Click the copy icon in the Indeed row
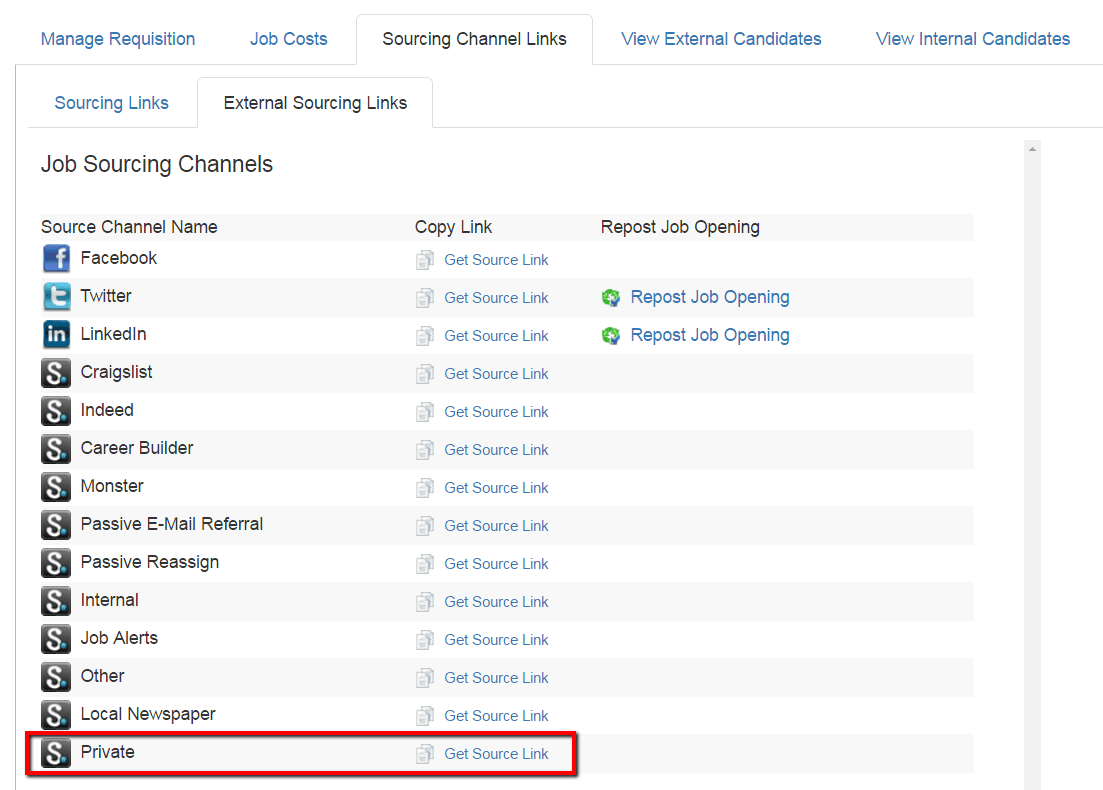The width and height of the screenshot is (1103, 790). (x=425, y=412)
